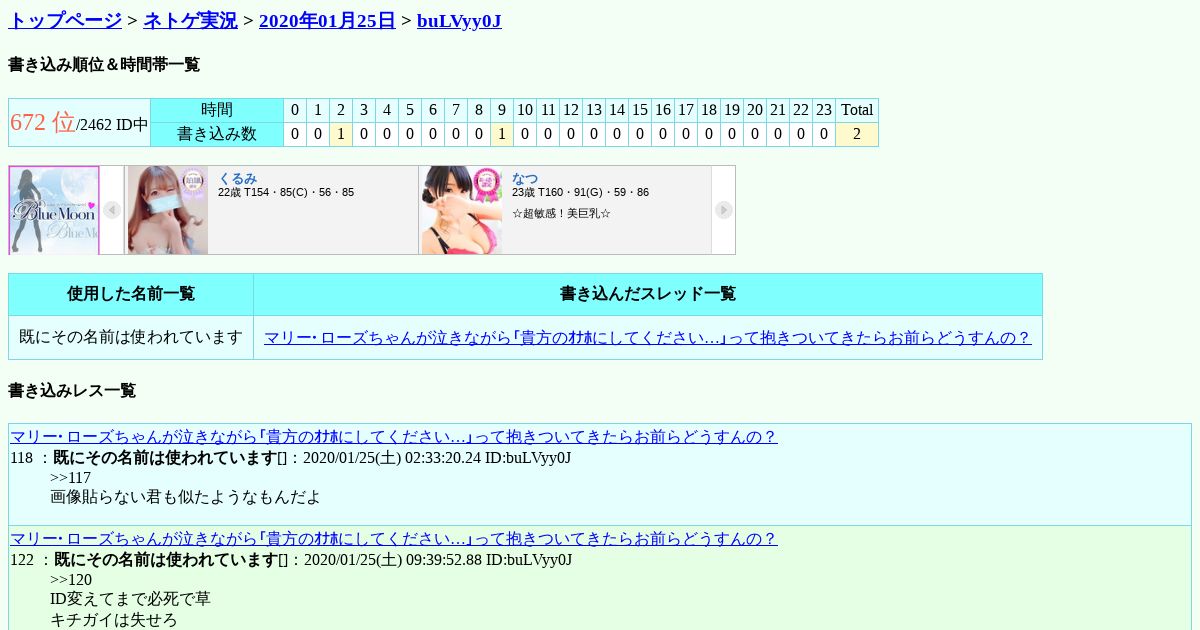The image size is (1200, 630).
Task: Open the 2020年01月25日 breadcrumb link
Action: (x=327, y=20)
